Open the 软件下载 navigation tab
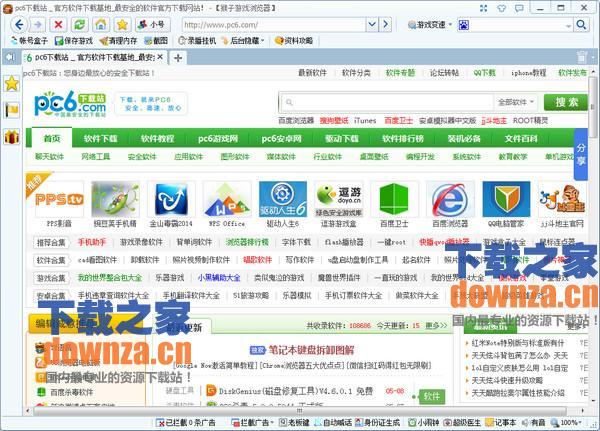The image size is (600, 431). [101, 138]
